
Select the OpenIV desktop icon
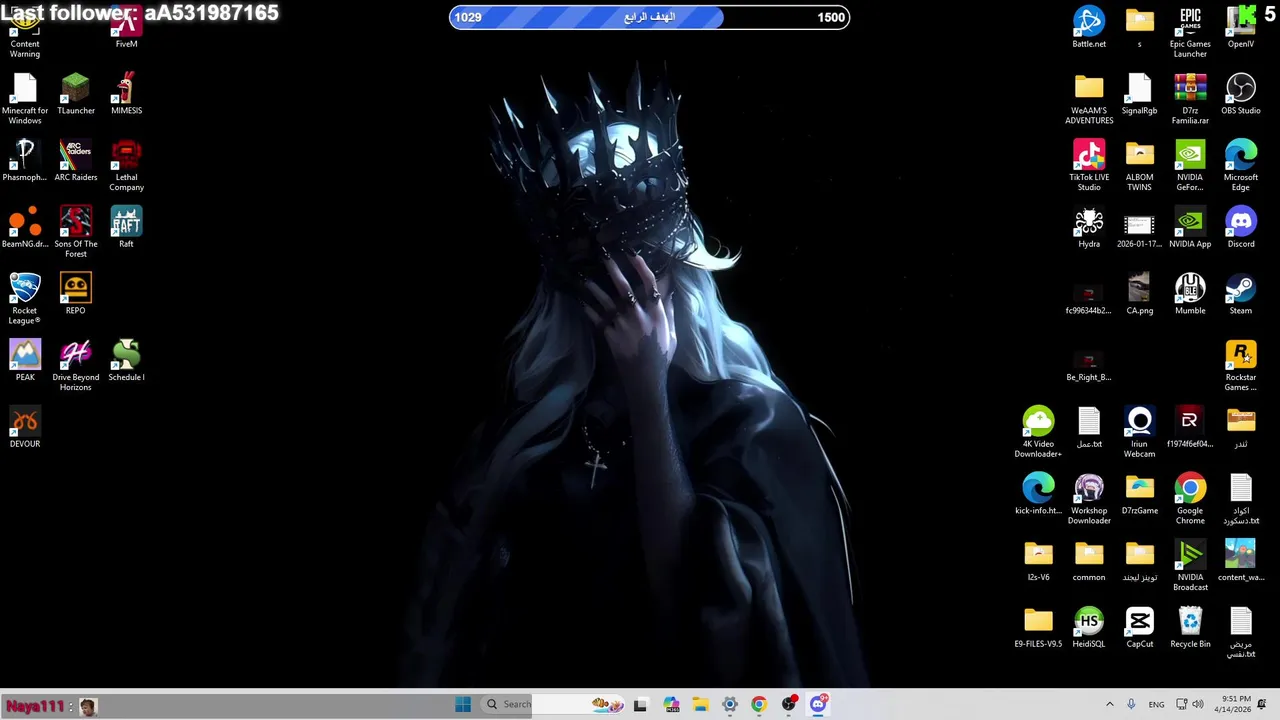coord(1241,28)
